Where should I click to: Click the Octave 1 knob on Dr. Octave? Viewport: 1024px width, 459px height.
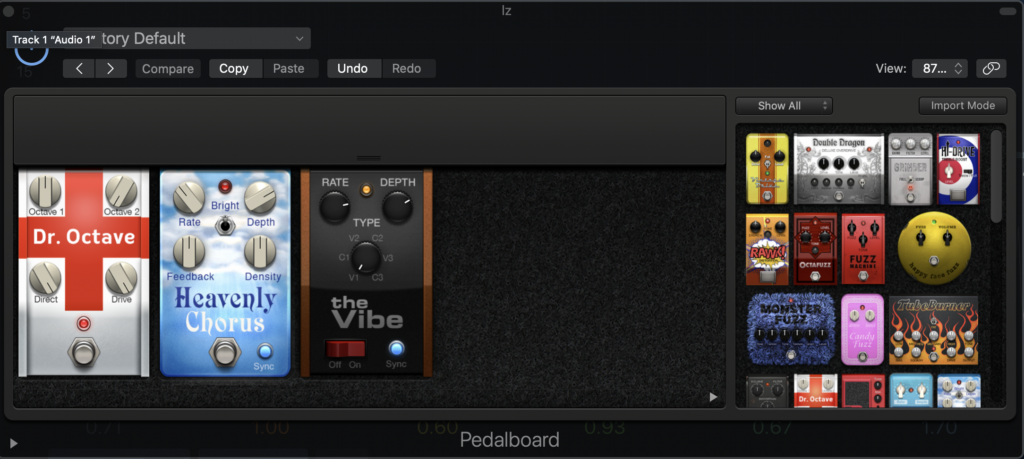point(46,191)
